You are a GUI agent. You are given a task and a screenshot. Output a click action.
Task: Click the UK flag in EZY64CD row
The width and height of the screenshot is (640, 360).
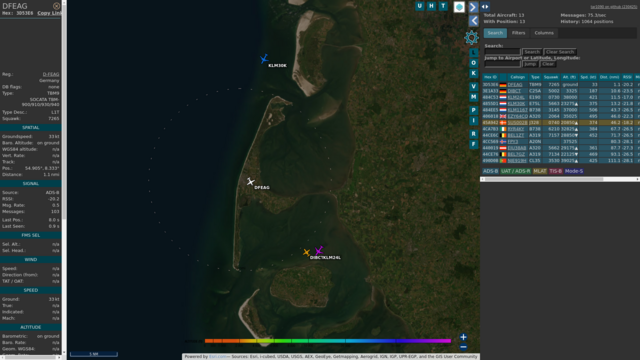(503, 116)
